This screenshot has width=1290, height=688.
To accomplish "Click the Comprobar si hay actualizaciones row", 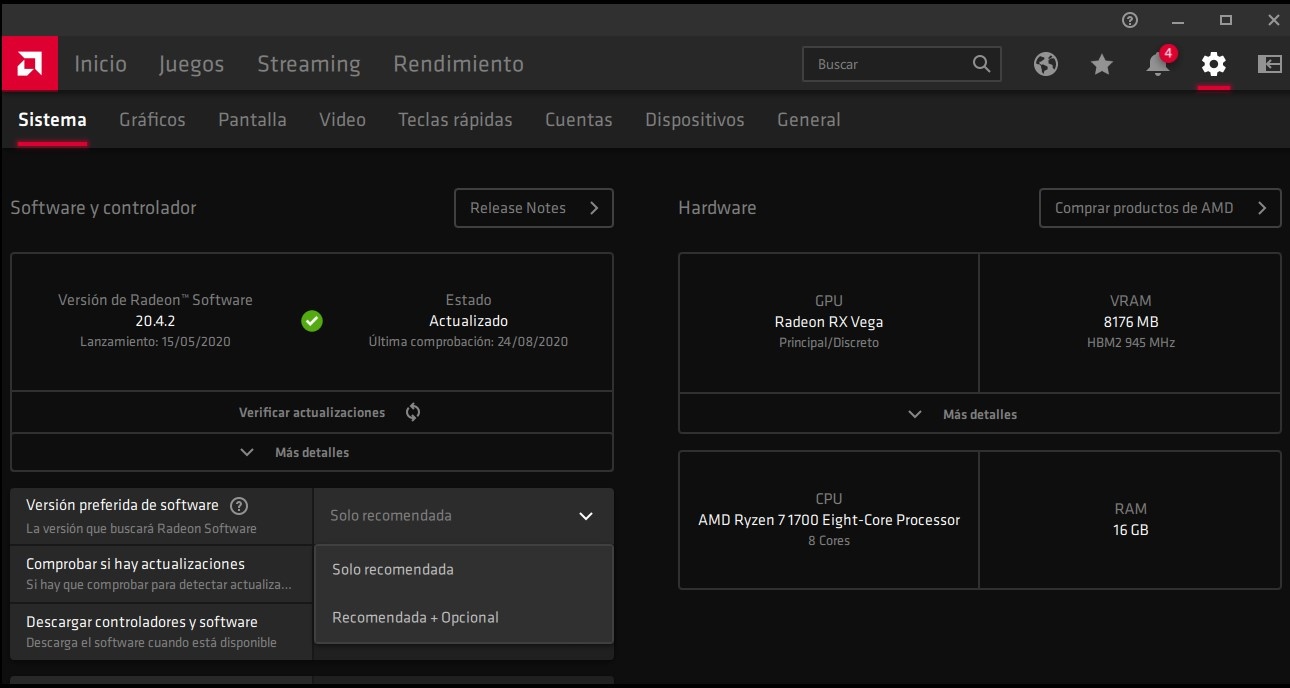I will click(x=162, y=573).
